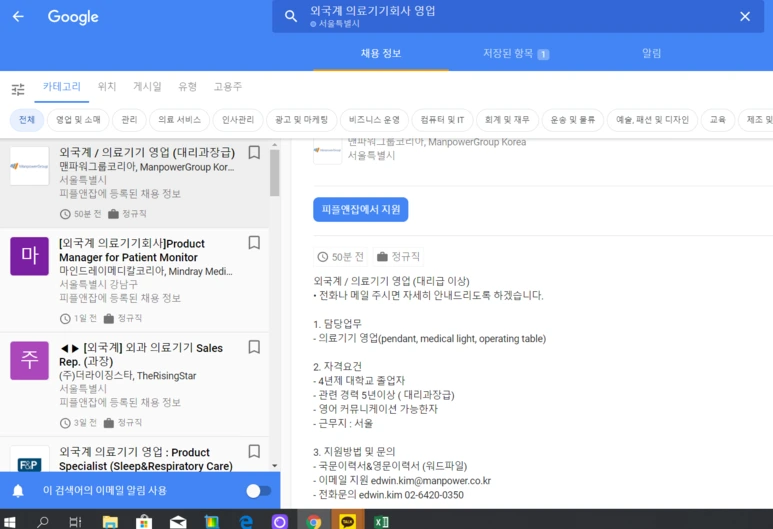
Task: Filter by 비즈니스 운영 category
Action: [x=374, y=120]
